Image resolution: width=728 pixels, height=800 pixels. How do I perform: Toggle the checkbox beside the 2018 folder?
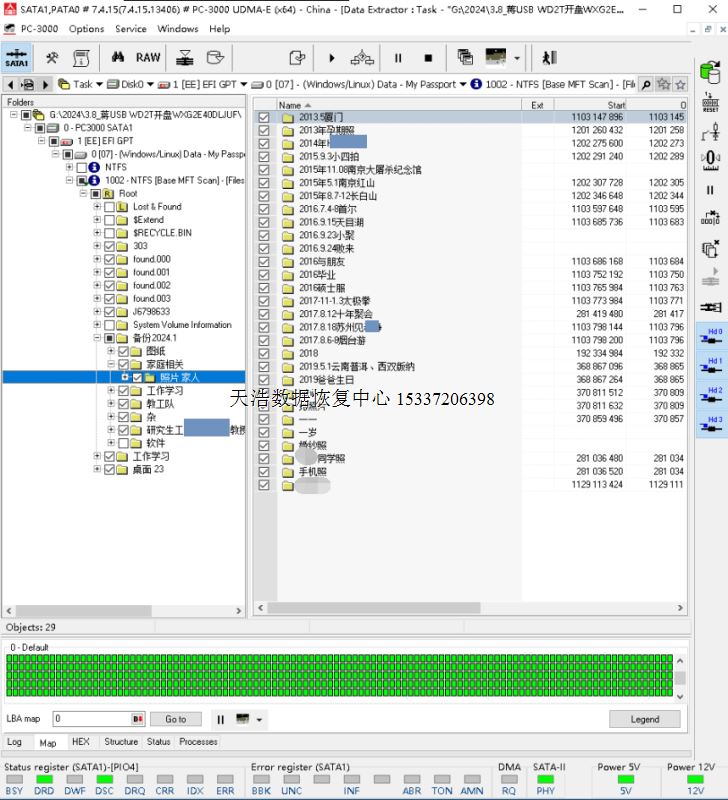[x=264, y=353]
